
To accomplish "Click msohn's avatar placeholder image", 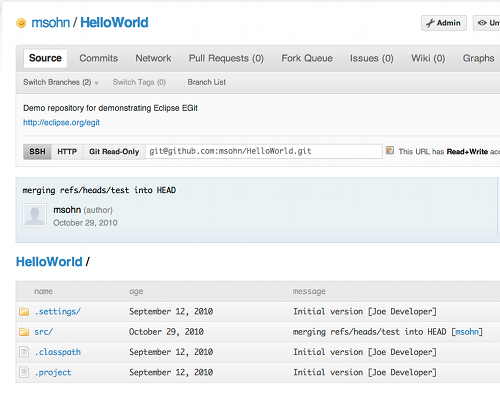I will click(34, 216).
